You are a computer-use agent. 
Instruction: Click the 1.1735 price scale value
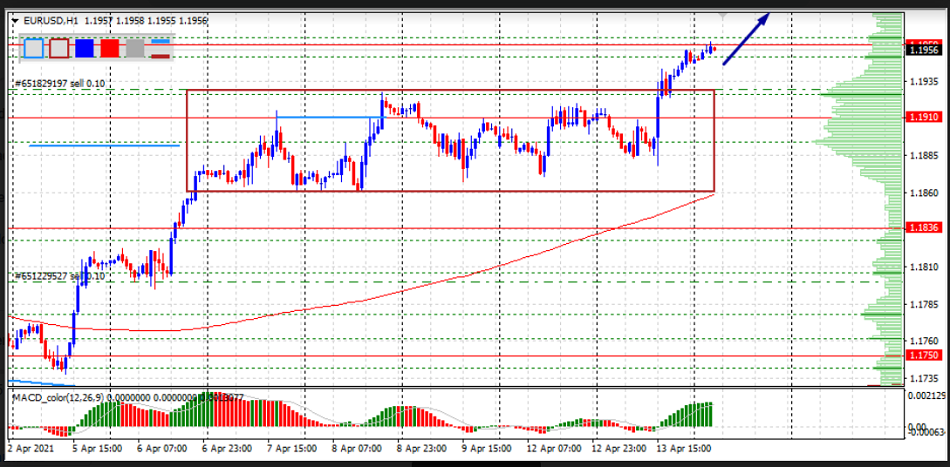coord(923,379)
